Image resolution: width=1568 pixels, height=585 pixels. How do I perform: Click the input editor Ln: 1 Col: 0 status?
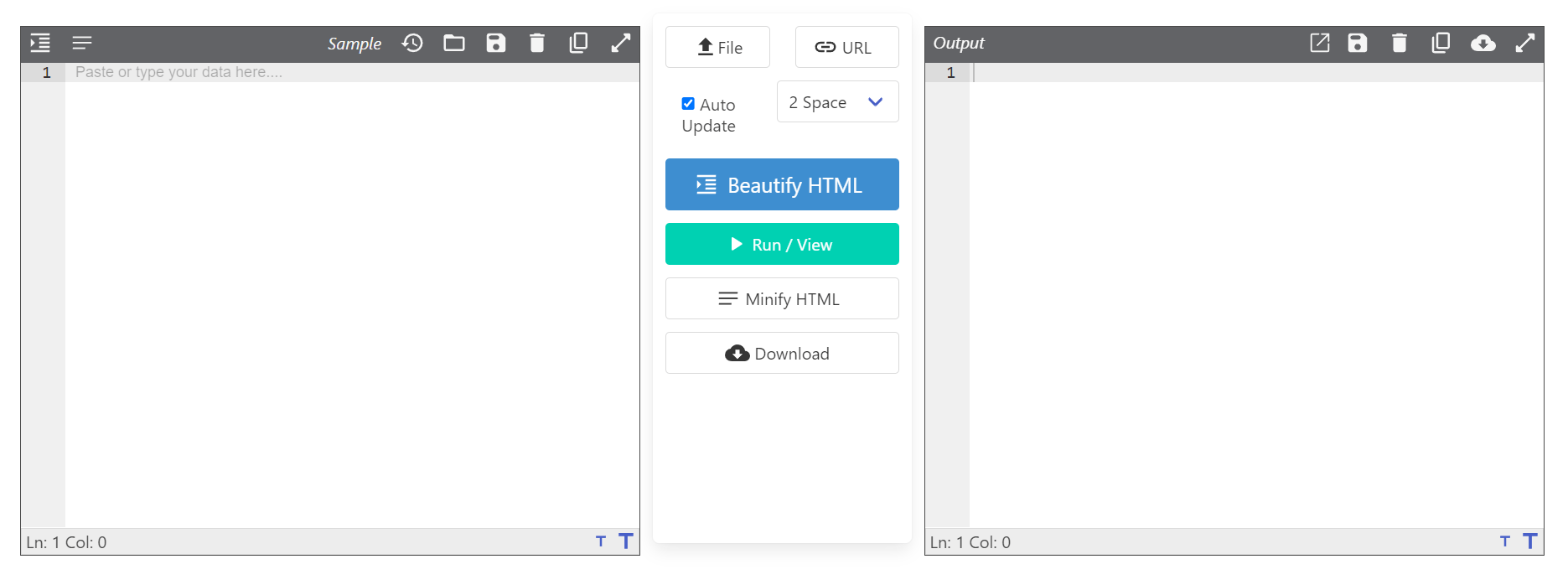[x=66, y=542]
